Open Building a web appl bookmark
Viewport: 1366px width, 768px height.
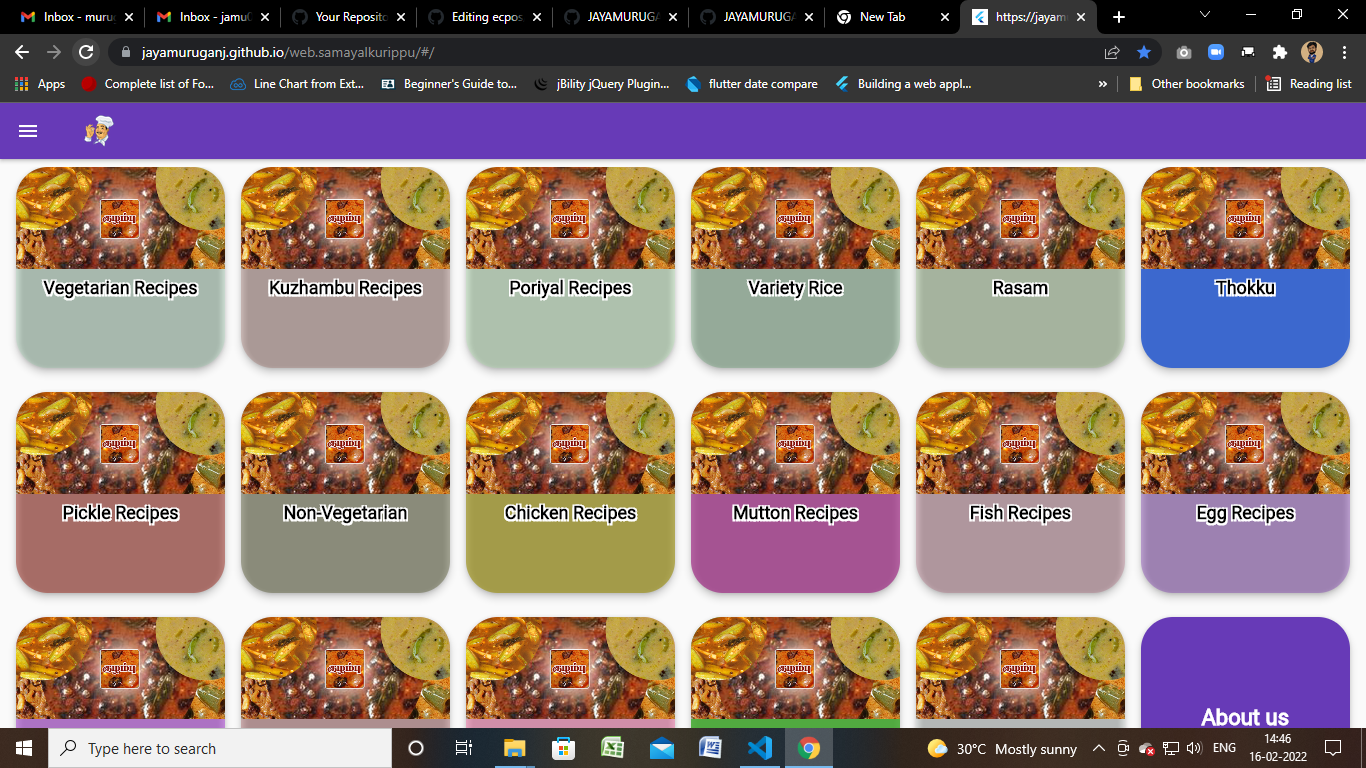(x=903, y=84)
